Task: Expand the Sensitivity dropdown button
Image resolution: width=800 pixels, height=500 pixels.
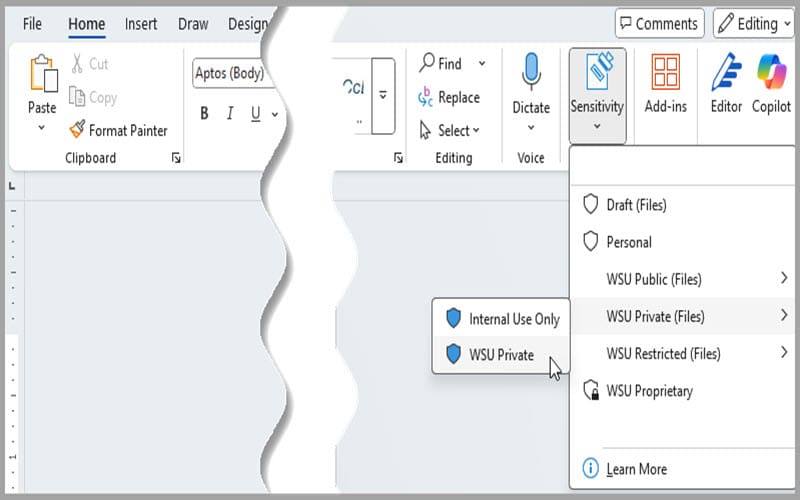Action: 597,96
